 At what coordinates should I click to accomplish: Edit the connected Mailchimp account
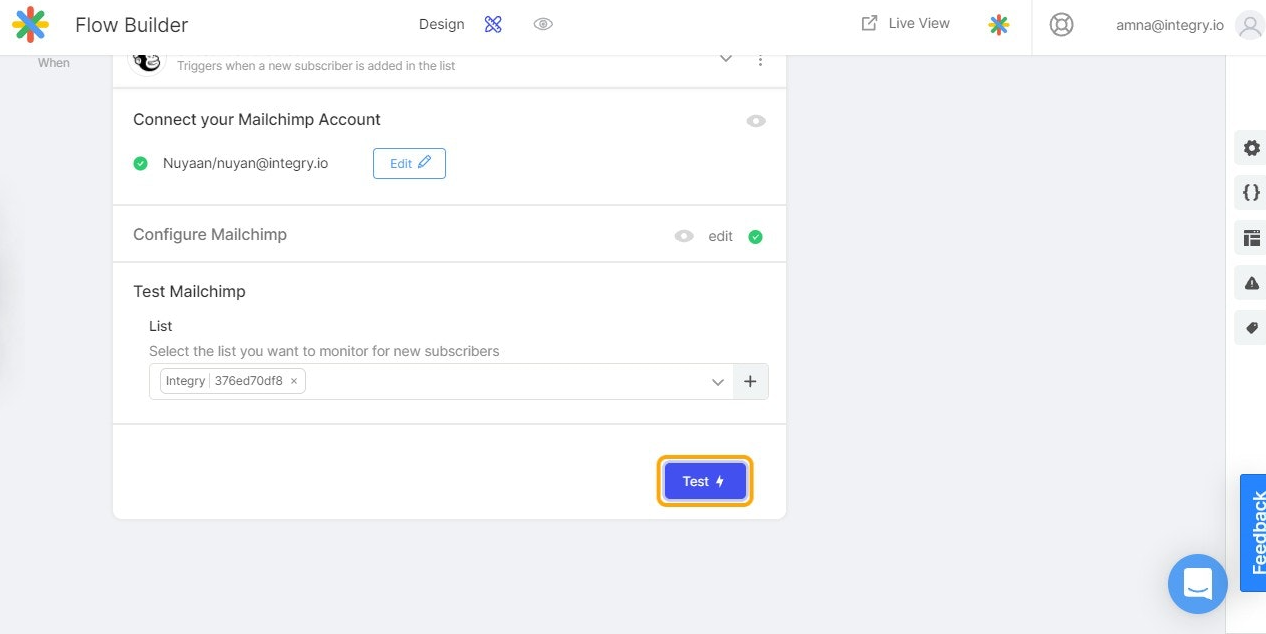pyautogui.click(x=409, y=163)
